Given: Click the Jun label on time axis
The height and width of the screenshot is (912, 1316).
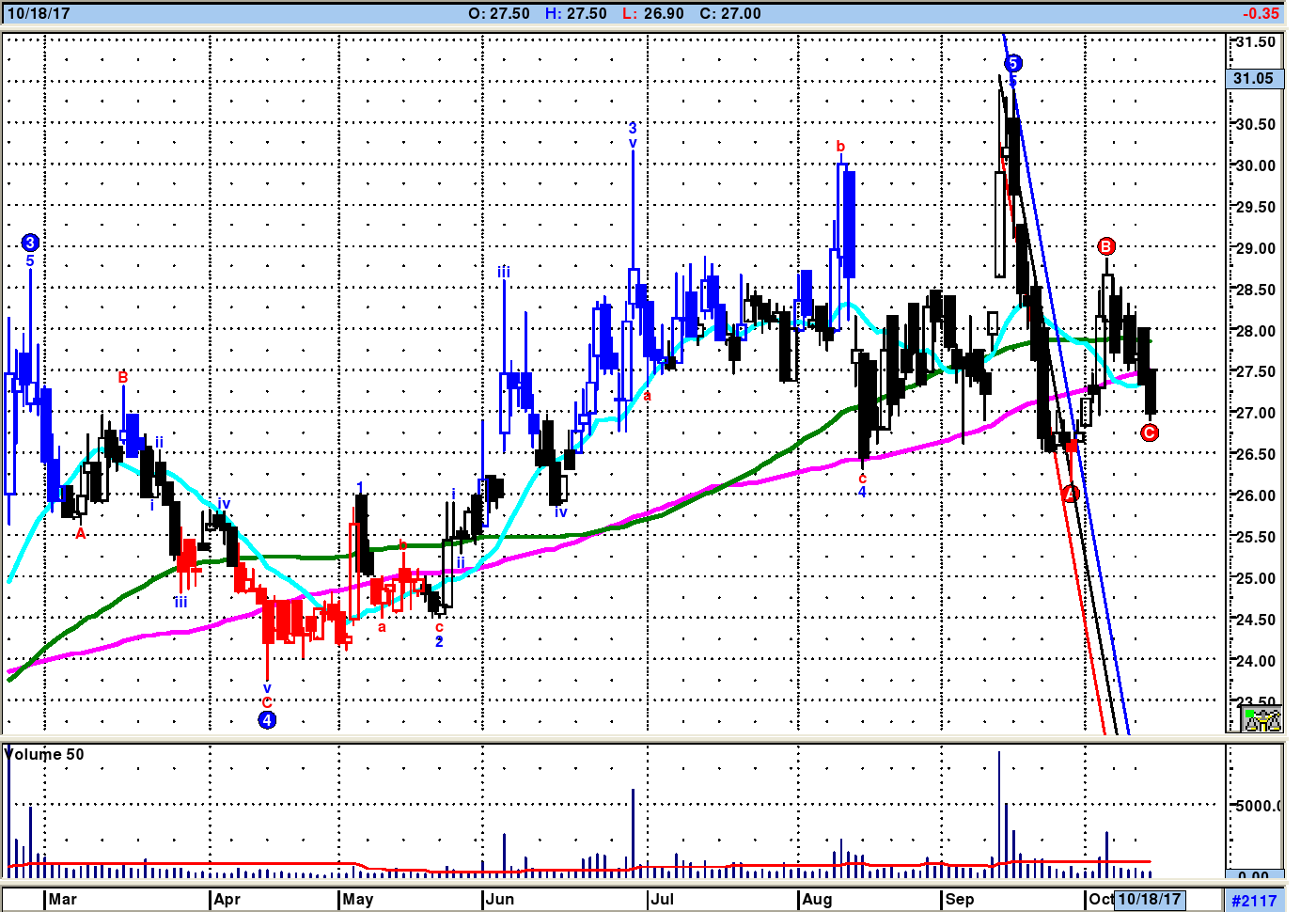Looking at the screenshot, I should (x=501, y=899).
